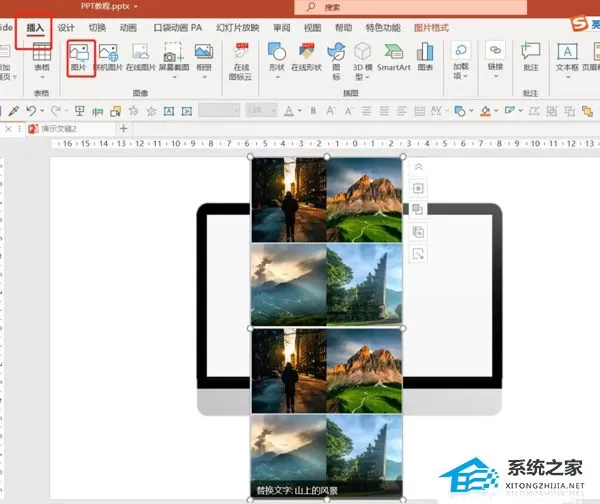This screenshot has width=600, height=504.
Task: Click the 图片 insert picture icon
Action: 81,57
